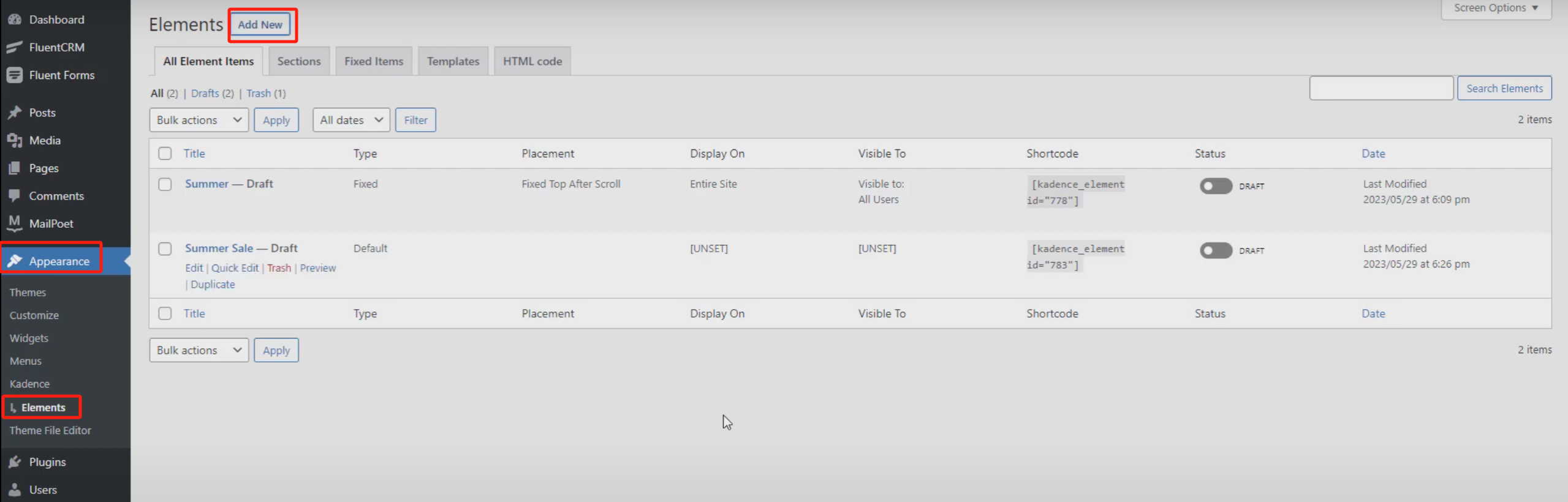Screen dimensions: 1568x502
Task: Click the Dashboard gauge icon in sidebar
Action: [x=15, y=20]
